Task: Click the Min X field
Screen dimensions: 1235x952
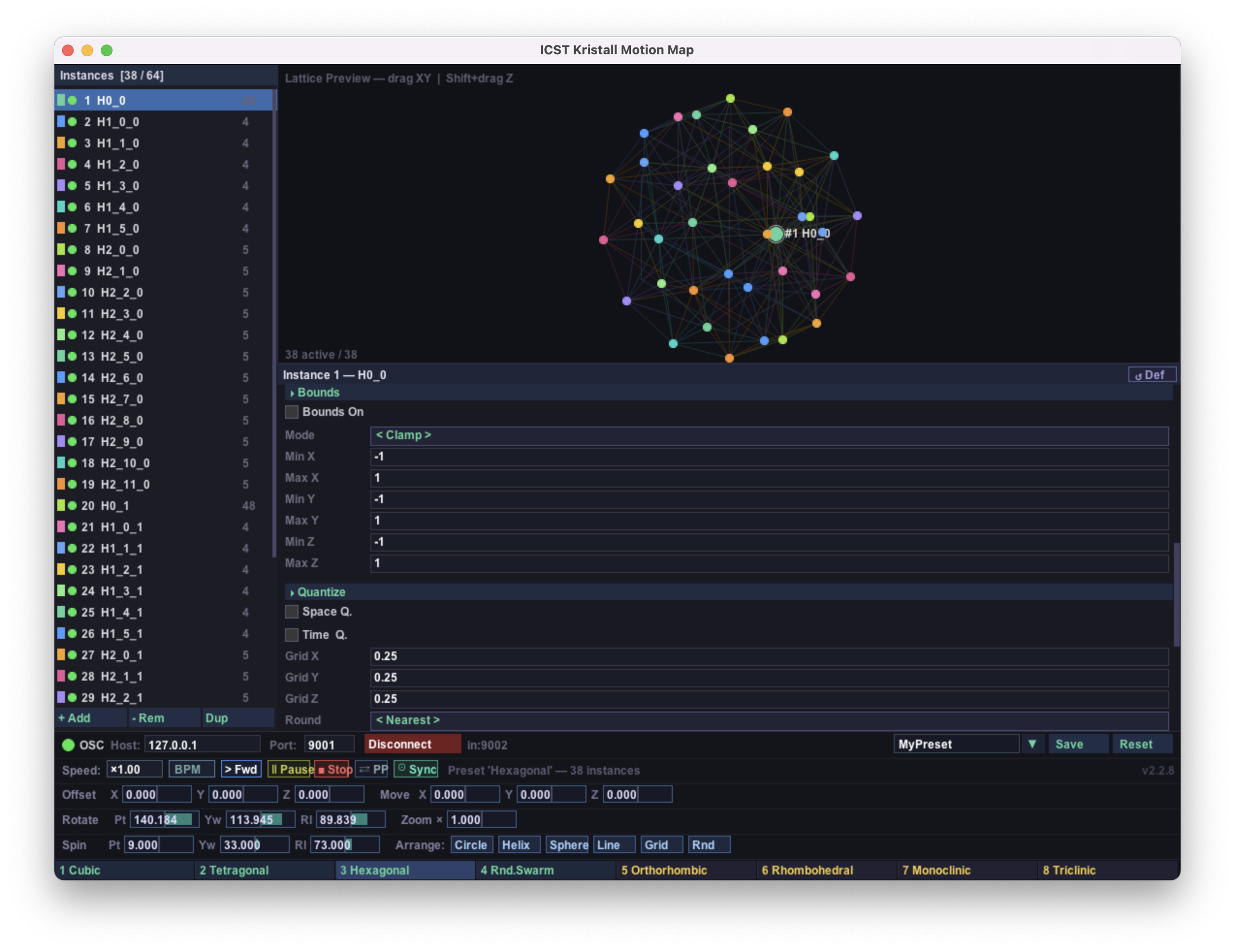Action: (x=769, y=456)
